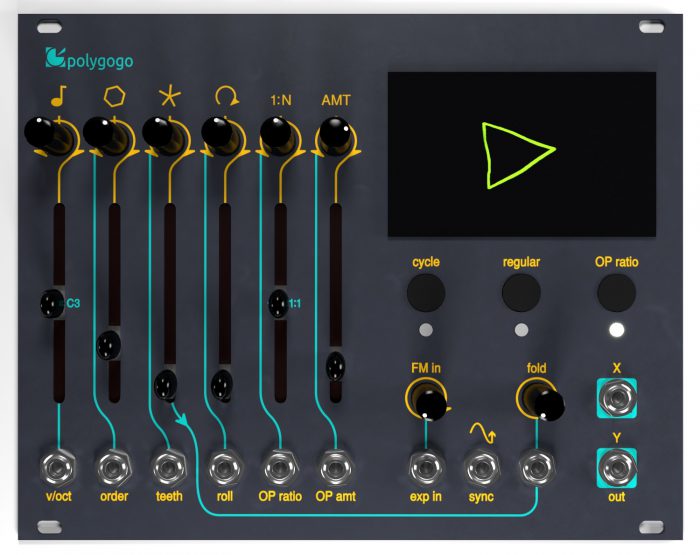Click the OP amt input jack
The height and width of the screenshot is (555, 700).
pos(336,468)
